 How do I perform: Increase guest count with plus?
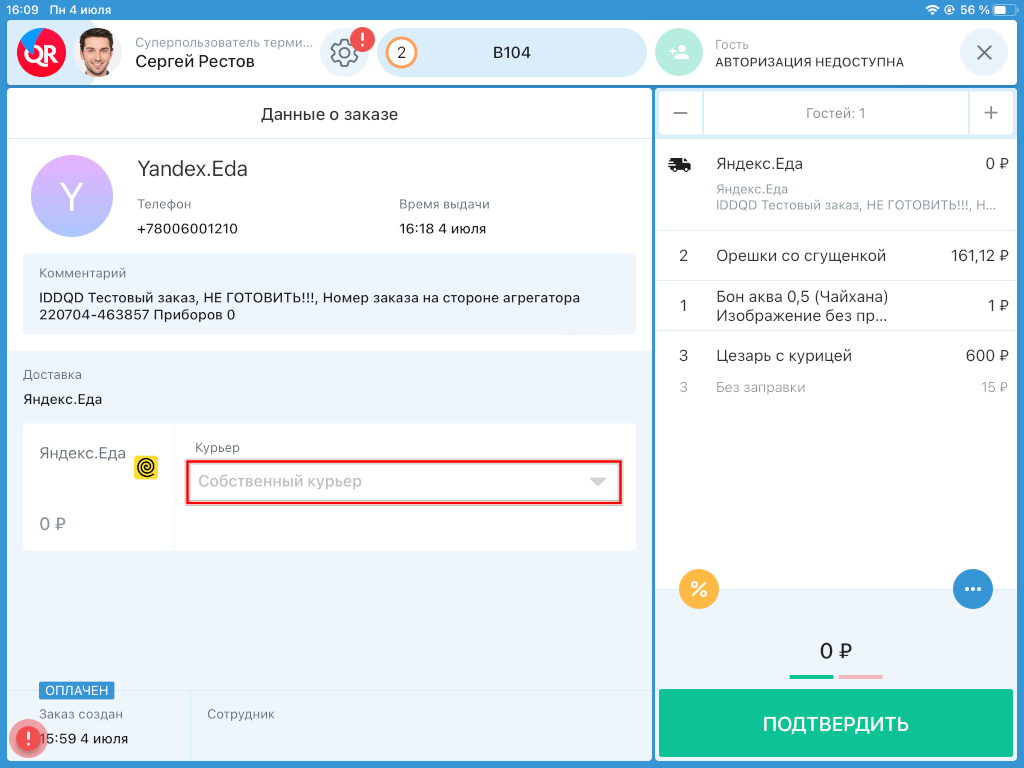point(991,113)
